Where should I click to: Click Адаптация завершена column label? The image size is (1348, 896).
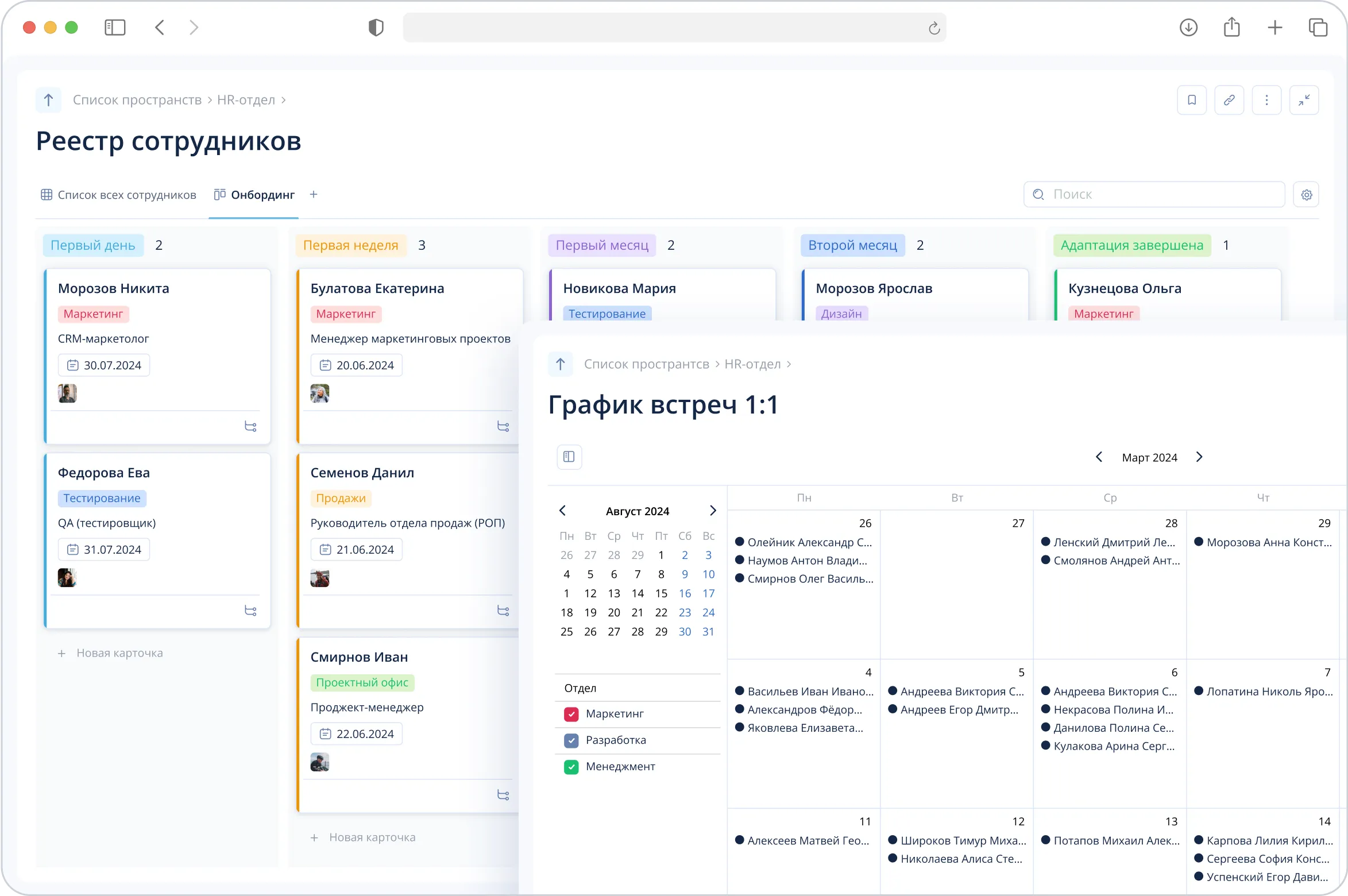[x=1131, y=245]
